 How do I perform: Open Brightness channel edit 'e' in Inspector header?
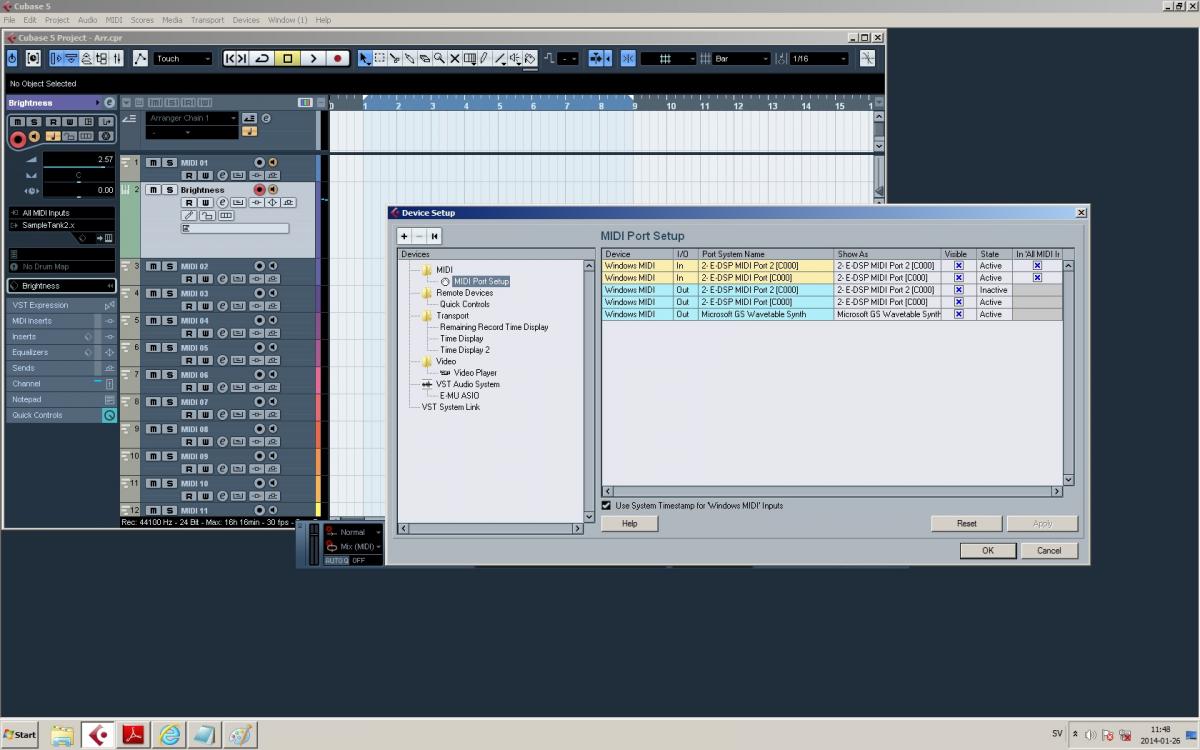[x=109, y=102]
